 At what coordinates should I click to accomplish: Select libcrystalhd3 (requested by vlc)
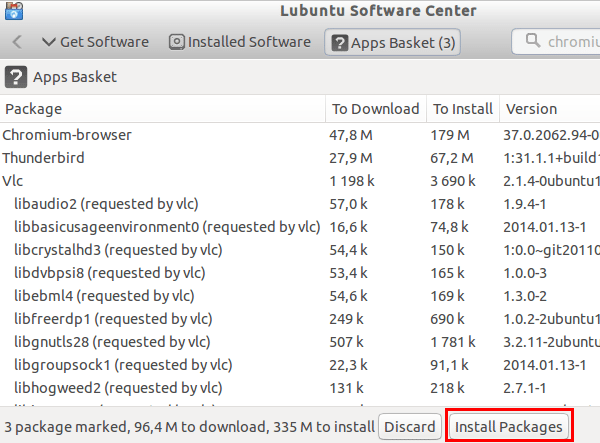[300, 250]
